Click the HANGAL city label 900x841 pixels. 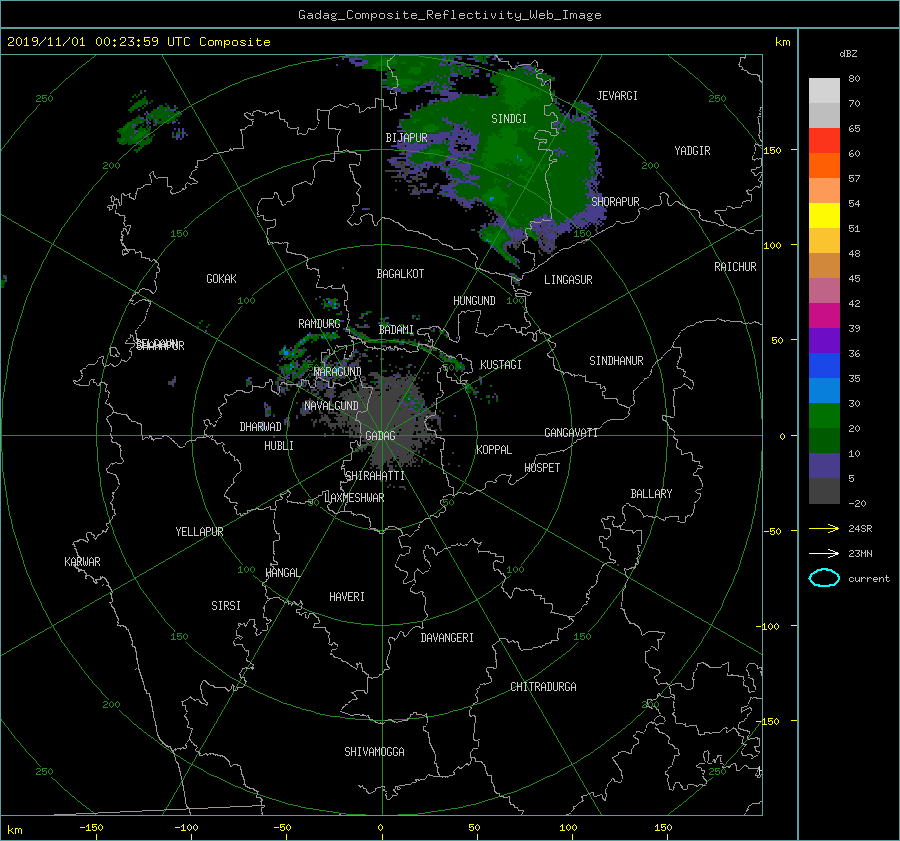pyautogui.click(x=282, y=573)
